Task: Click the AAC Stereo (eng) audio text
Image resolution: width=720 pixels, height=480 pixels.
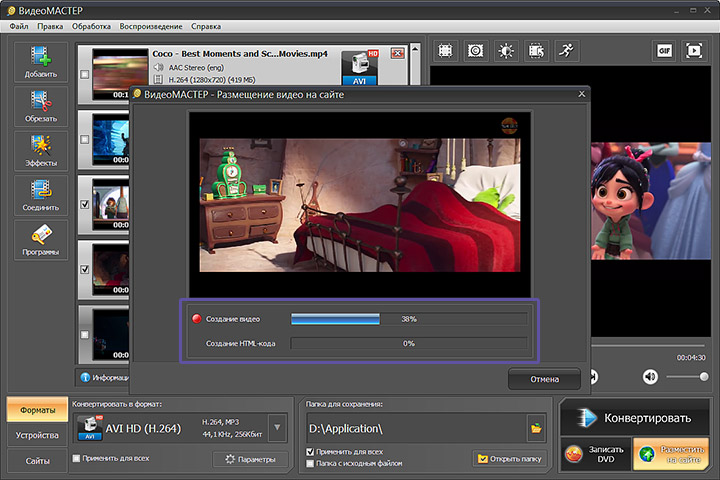Action: (x=196, y=68)
